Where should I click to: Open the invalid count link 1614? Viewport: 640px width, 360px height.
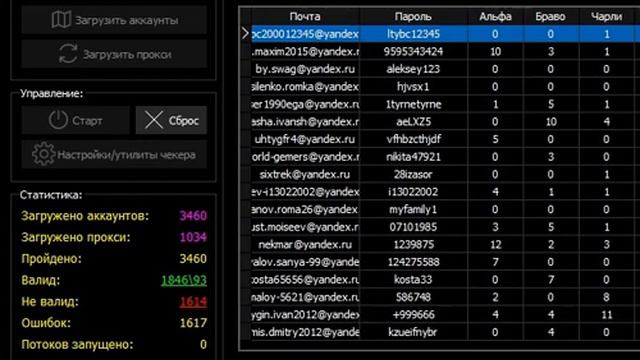pyautogui.click(x=193, y=302)
